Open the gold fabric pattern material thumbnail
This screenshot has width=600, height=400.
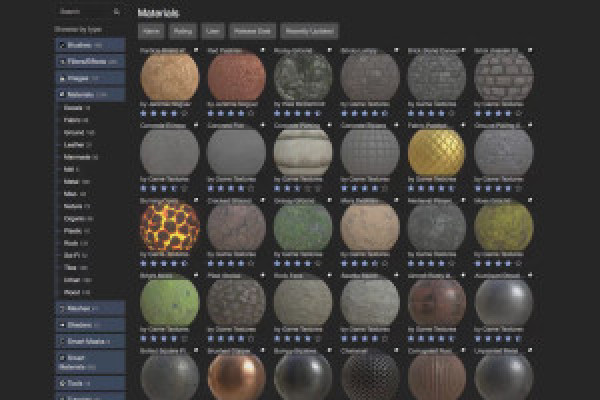pos(436,152)
